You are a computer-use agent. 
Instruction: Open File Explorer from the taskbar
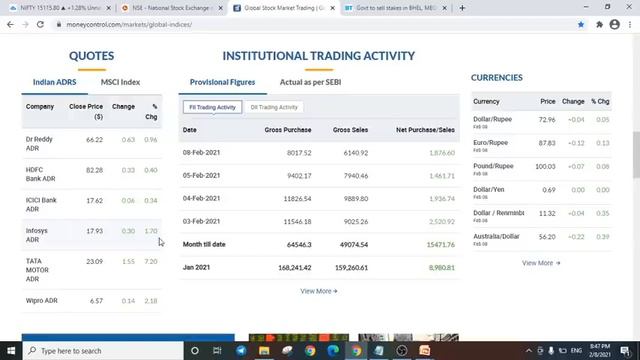(264, 351)
